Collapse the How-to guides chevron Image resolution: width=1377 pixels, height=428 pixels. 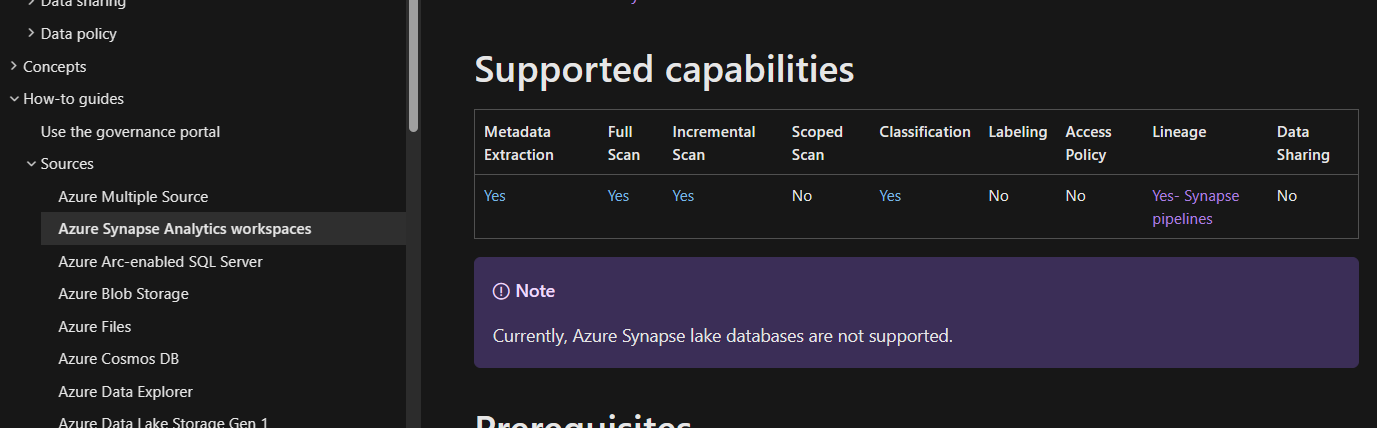13,99
